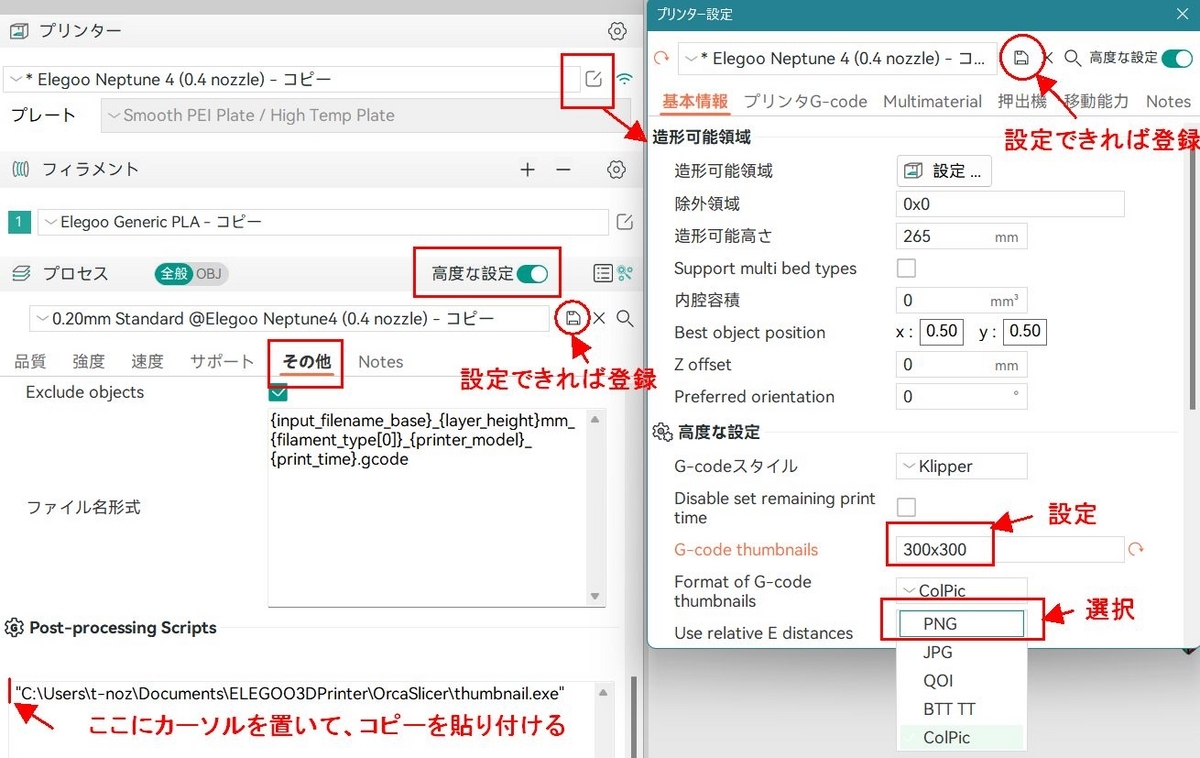
Task: Open the Plate type dropdown
Action: click(x=366, y=115)
